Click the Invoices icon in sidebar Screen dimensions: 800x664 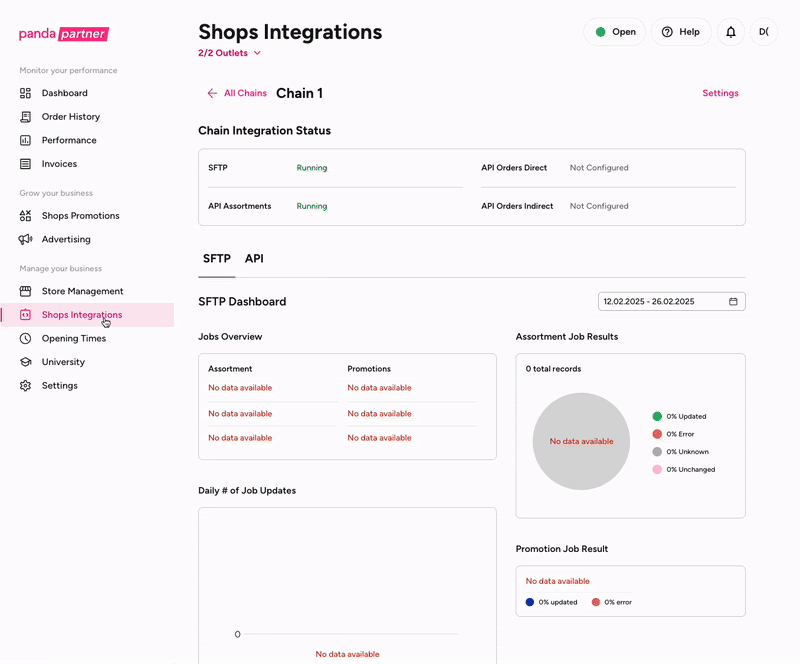(x=26, y=164)
